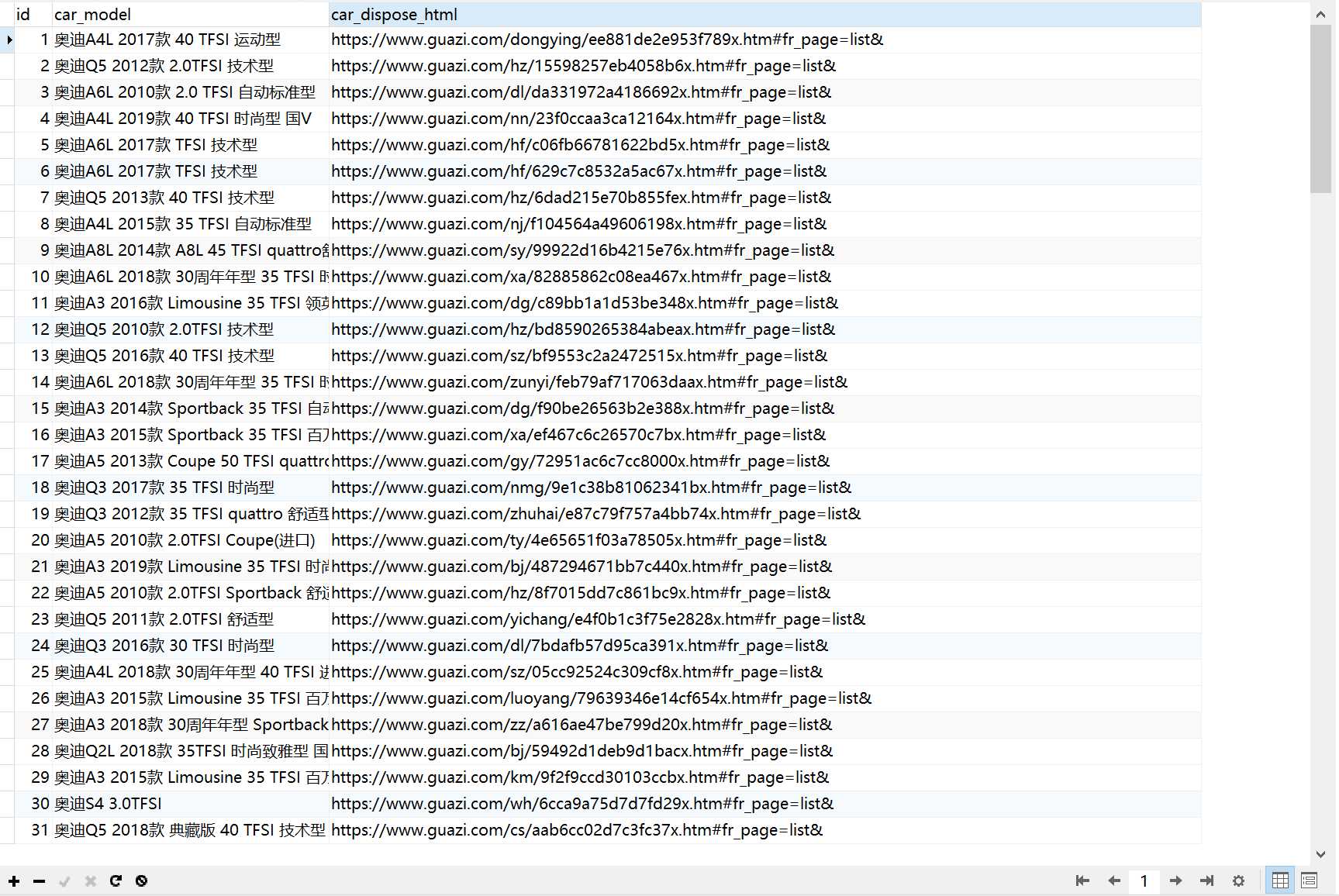1339x896 pixels.
Task: Select cell 奥迪A4L 2015款 35 TFSI 自动标准型
Action: click(190, 224)
